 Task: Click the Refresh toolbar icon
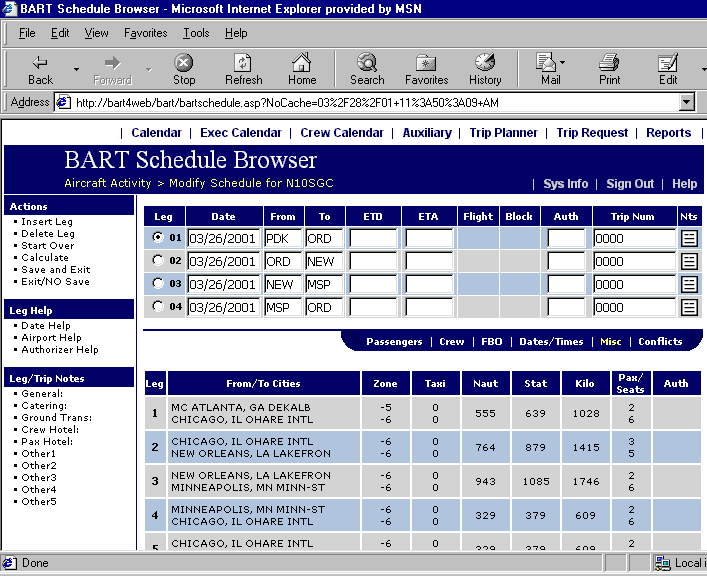(243, 69)
